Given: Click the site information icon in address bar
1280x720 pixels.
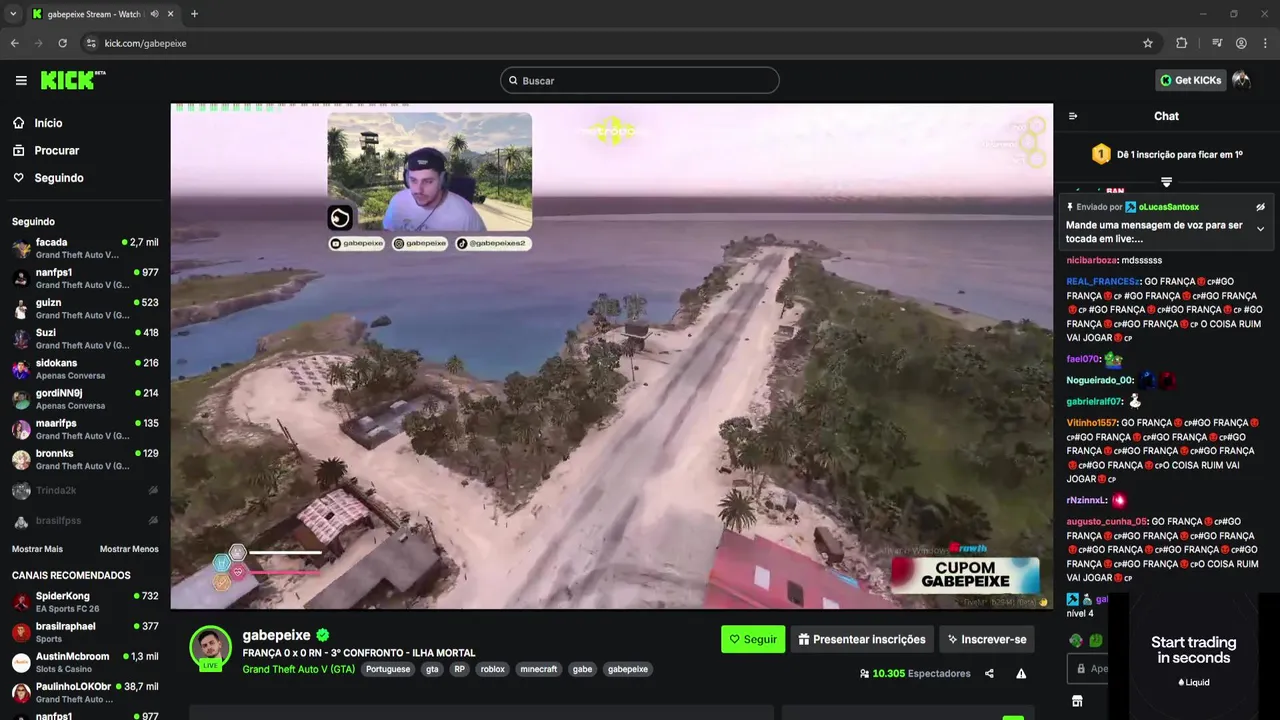Looking at the screenshot, I should click(91, 43).
